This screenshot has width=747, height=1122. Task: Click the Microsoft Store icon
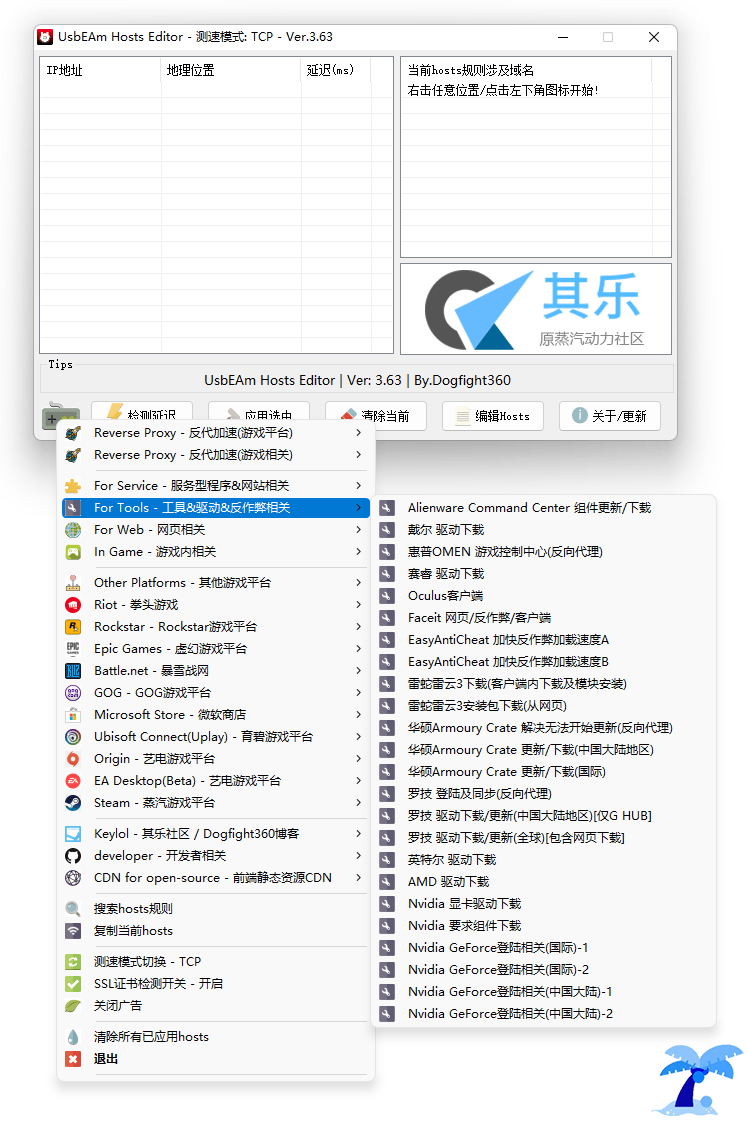tap(73, 715)
